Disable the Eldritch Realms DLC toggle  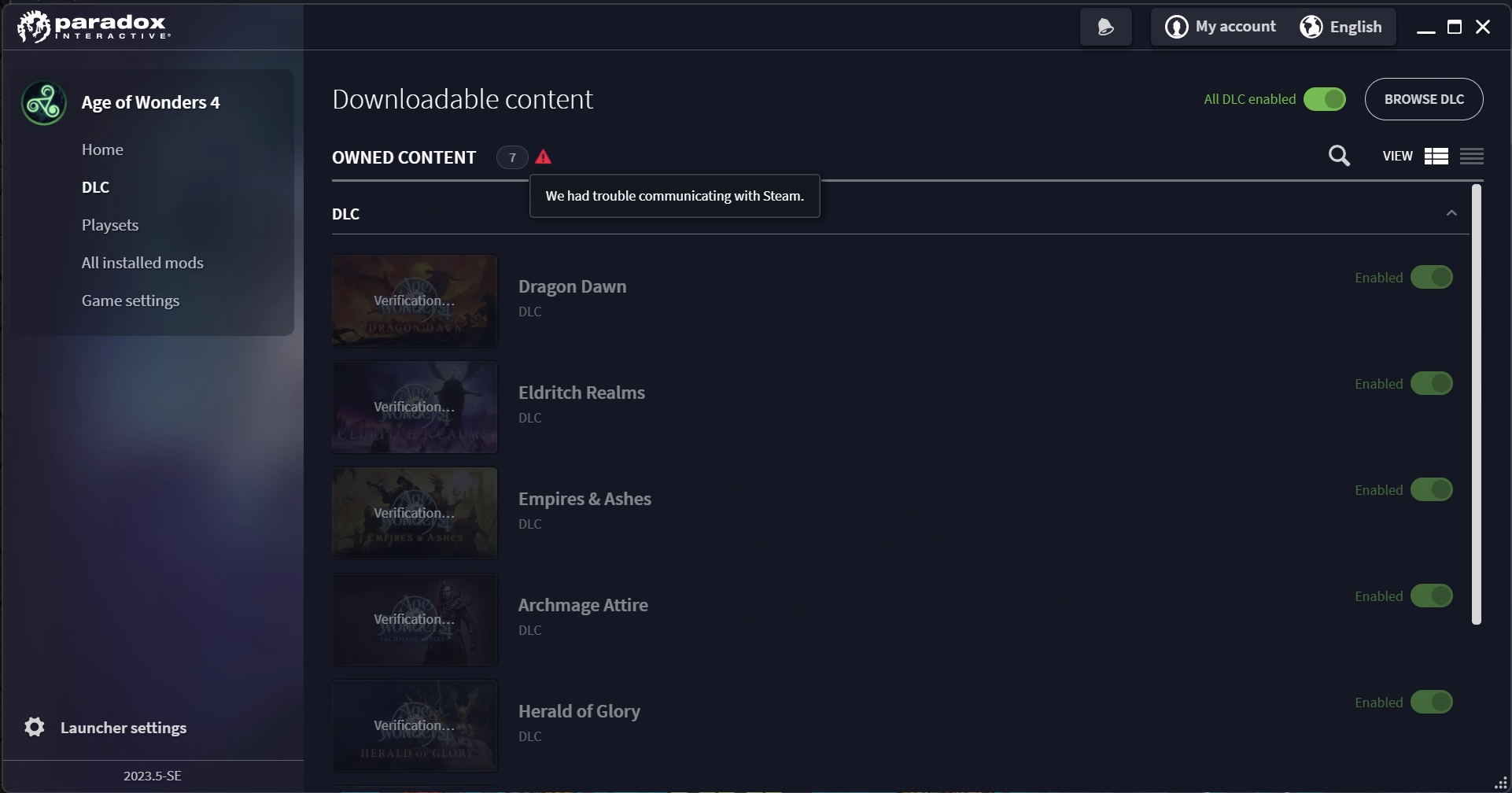(1431, 383)
